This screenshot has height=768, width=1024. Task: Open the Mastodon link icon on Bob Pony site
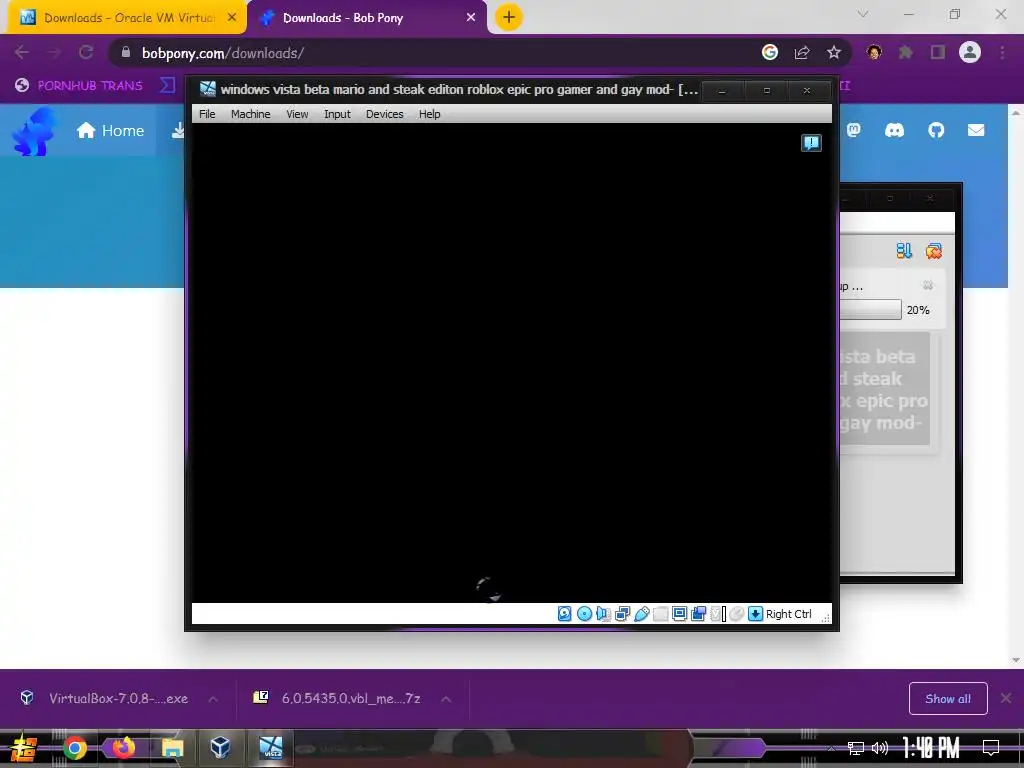pos(854,130)
